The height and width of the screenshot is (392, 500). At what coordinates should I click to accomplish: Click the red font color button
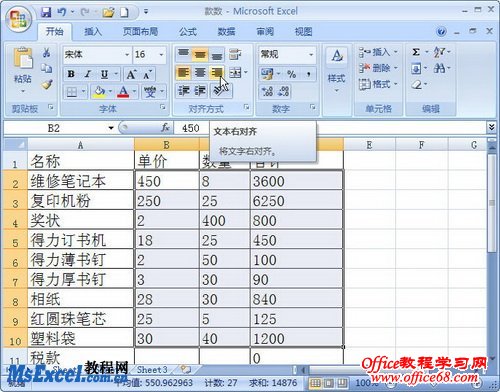123,92
